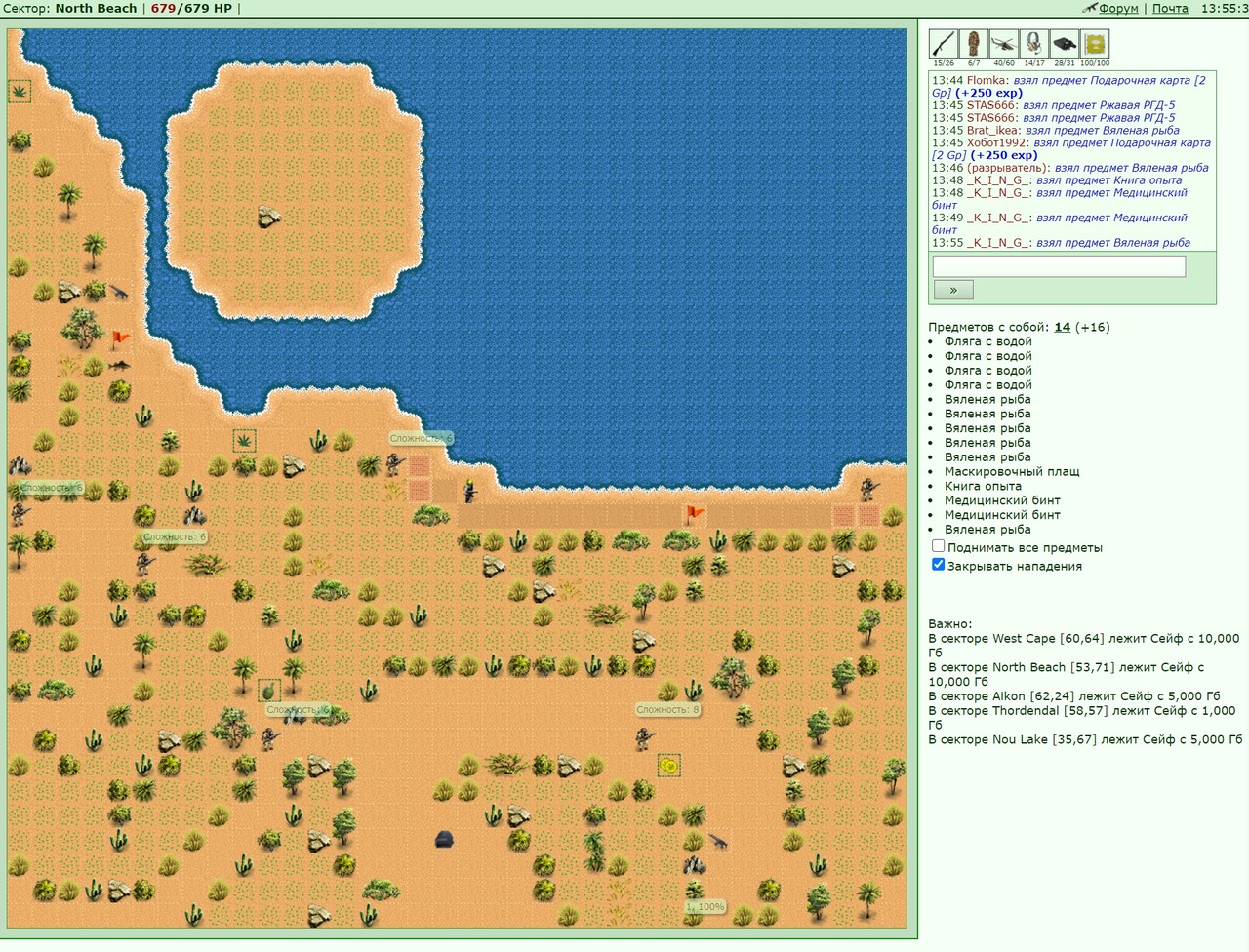The height and width of the screenshot is (952, 1249).
Task: Open the item count link 14
Action: click(1063, 327)
